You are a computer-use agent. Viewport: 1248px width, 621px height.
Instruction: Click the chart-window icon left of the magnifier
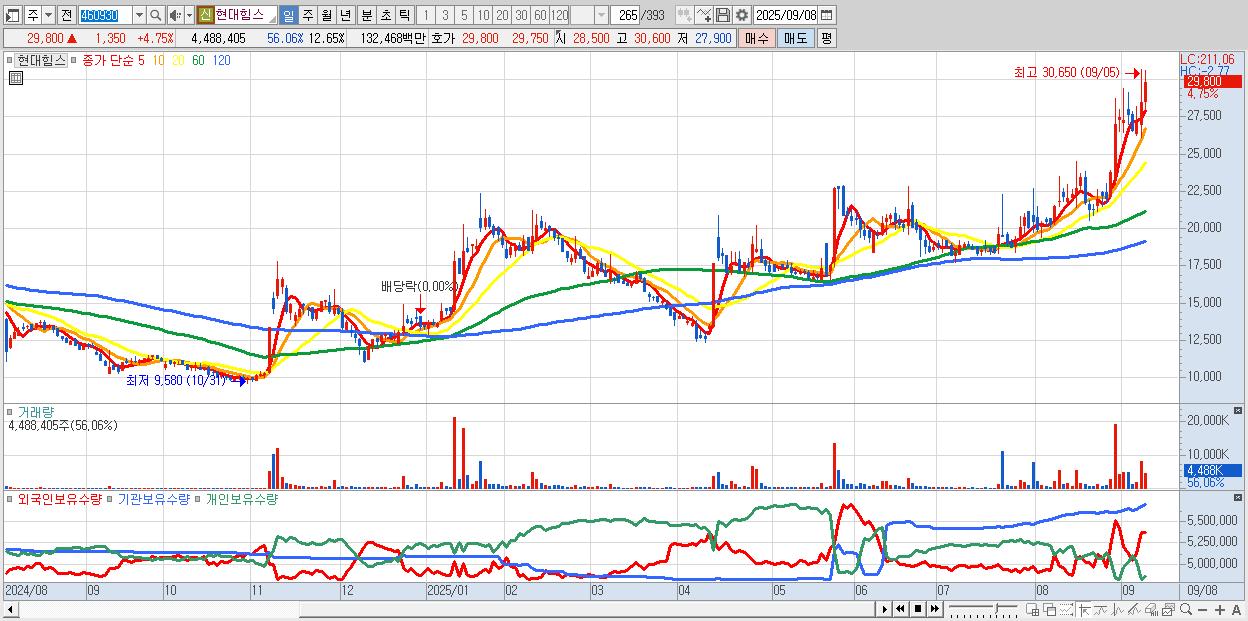coord(1168,609)
